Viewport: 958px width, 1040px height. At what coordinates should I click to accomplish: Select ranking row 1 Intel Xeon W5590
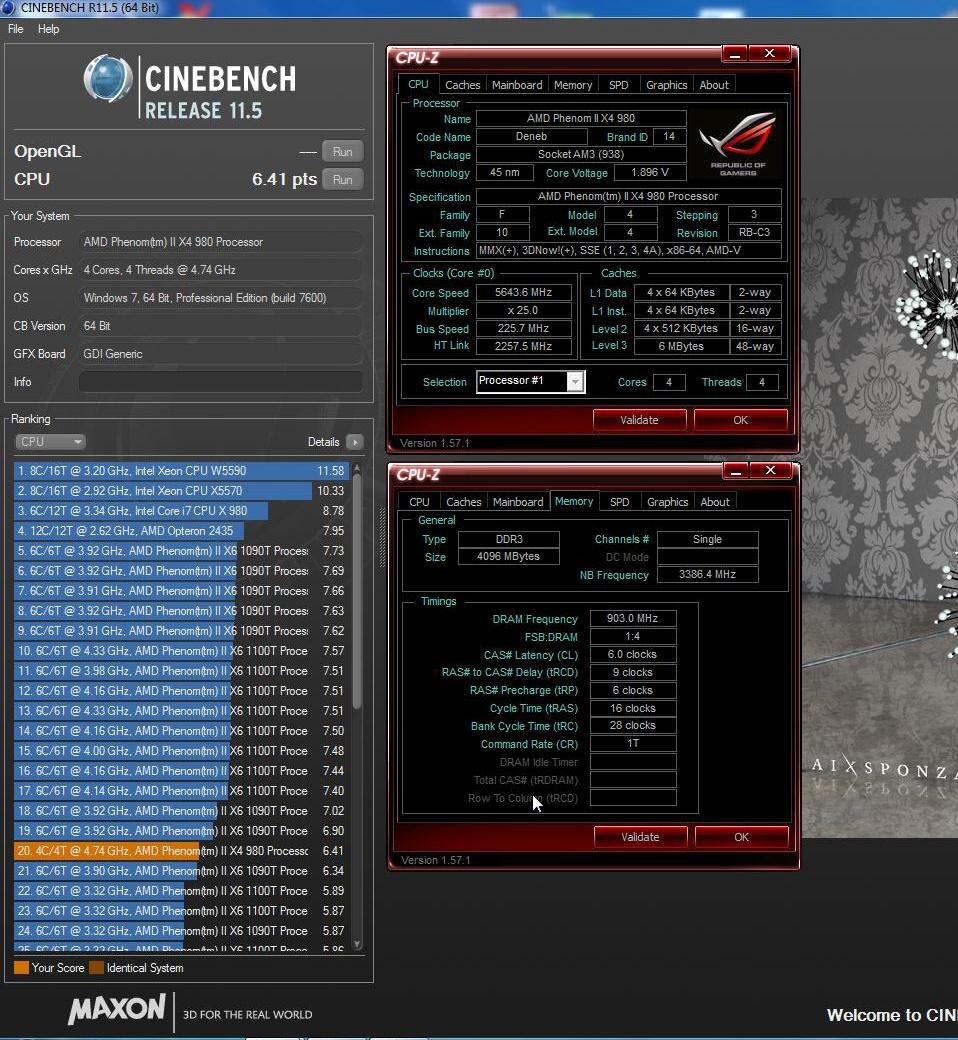(181, 471)
